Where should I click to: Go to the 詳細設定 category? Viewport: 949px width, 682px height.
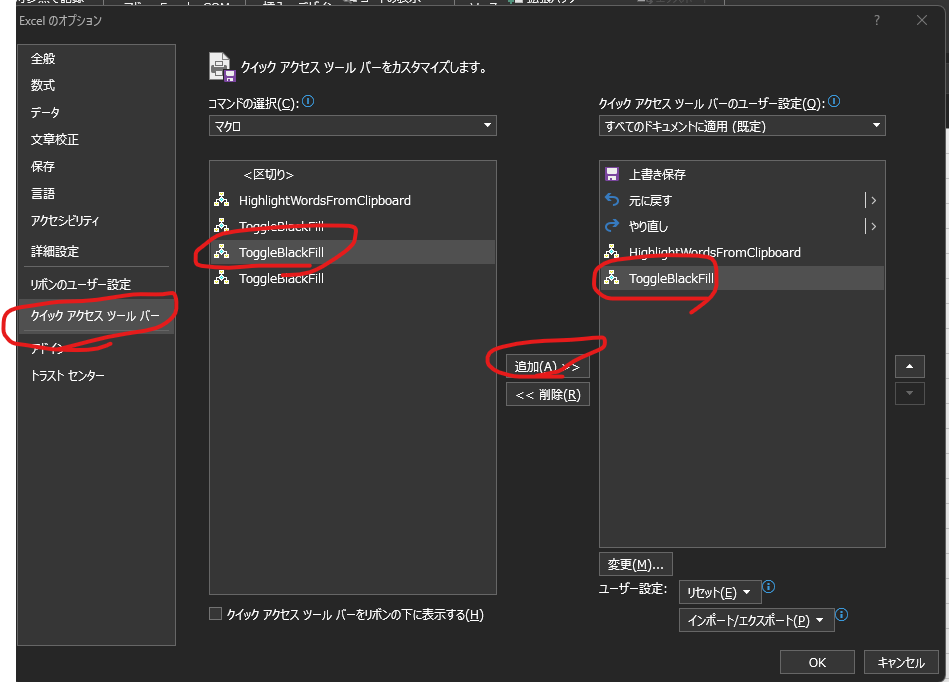[x=54, y=251]
